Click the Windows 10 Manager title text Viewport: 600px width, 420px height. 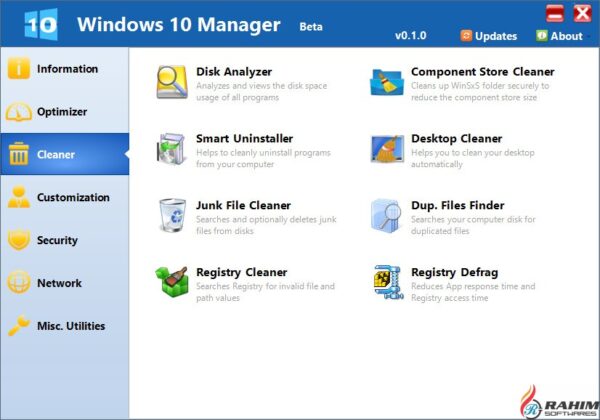pos(179,24)
